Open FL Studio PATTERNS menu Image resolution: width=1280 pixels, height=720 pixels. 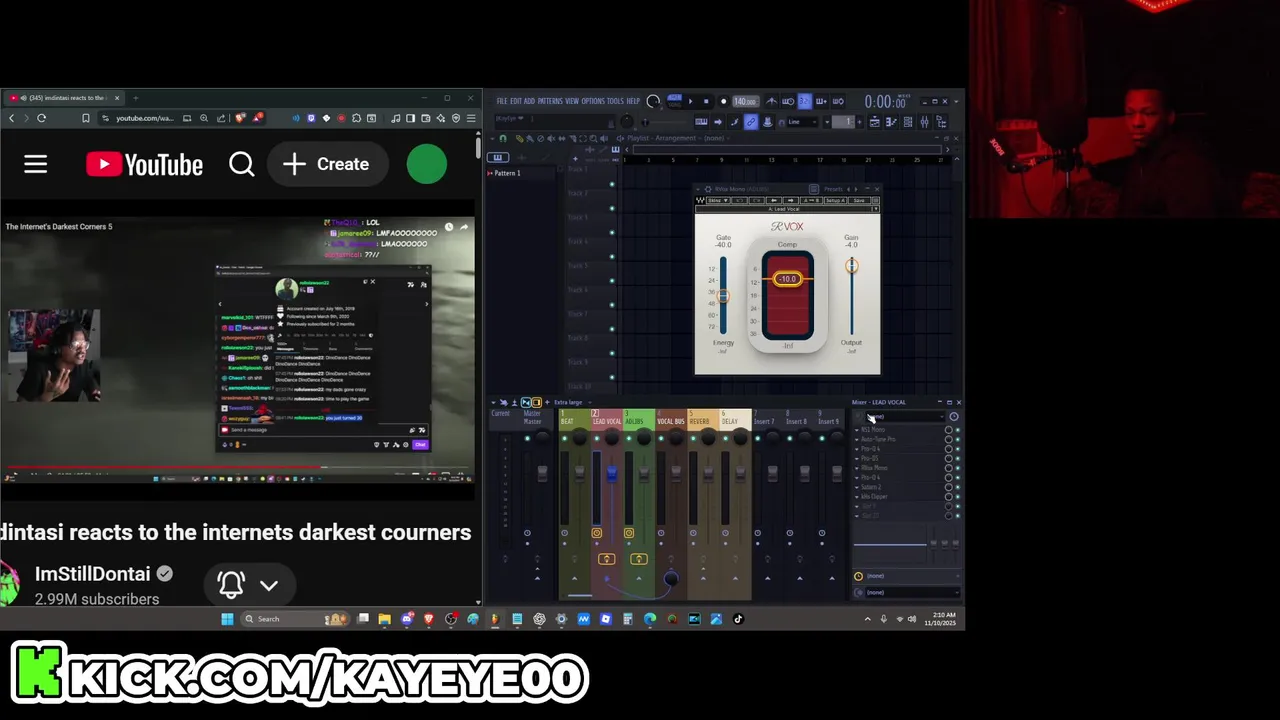[550, 101]
